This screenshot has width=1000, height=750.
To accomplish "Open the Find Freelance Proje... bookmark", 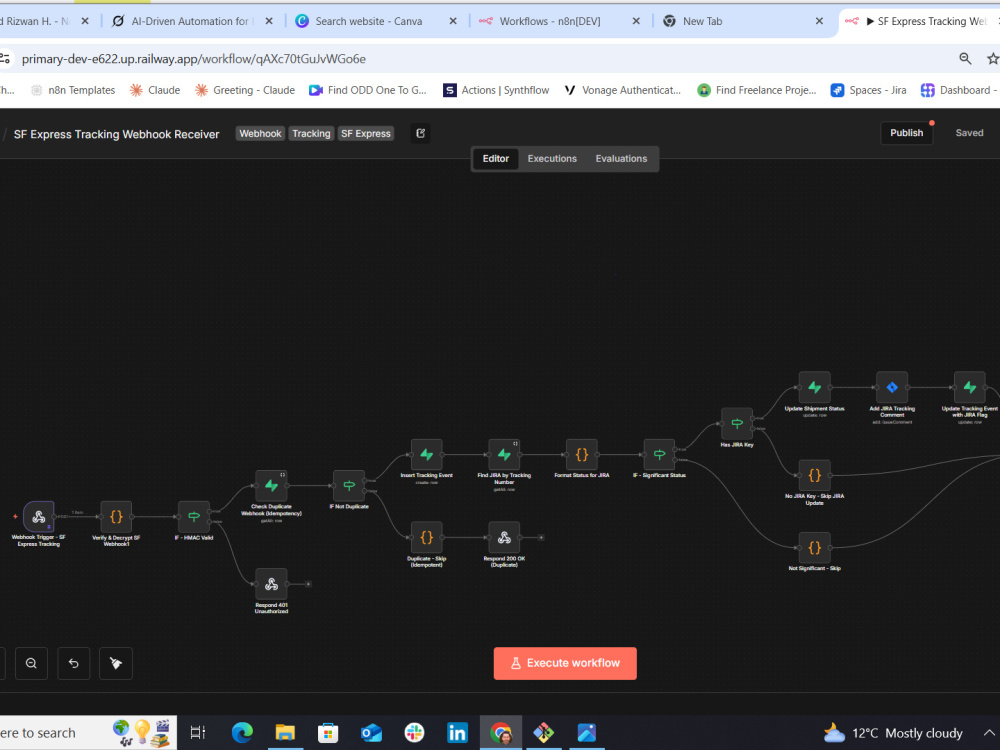I will click(757, 90).
